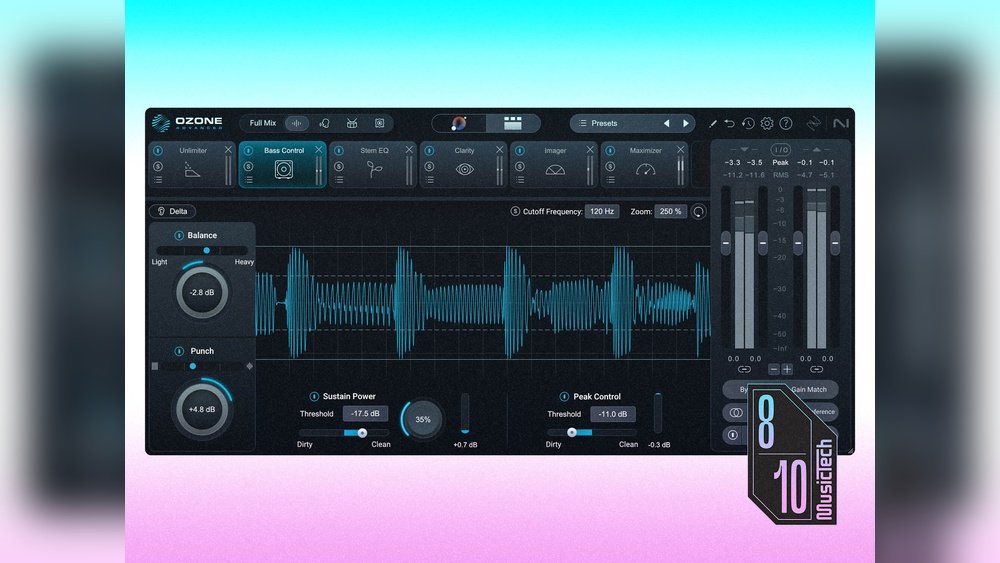Open Unlimiter module preset list

[x=158, y=180]
